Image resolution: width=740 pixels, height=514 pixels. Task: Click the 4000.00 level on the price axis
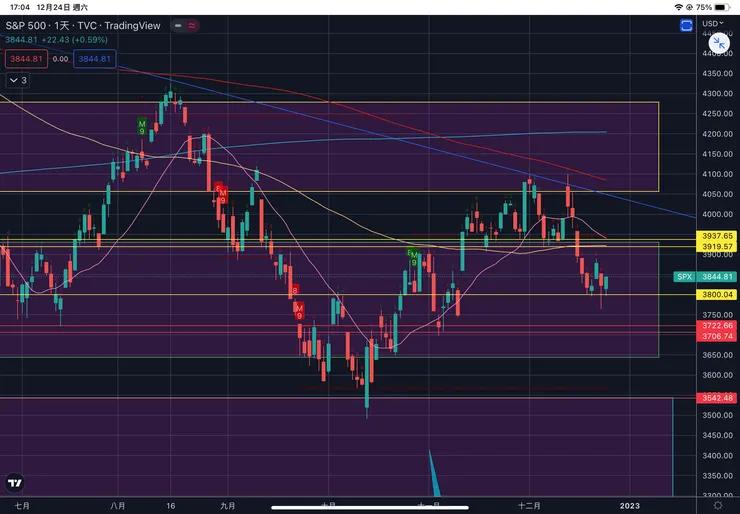click(717, 214)
